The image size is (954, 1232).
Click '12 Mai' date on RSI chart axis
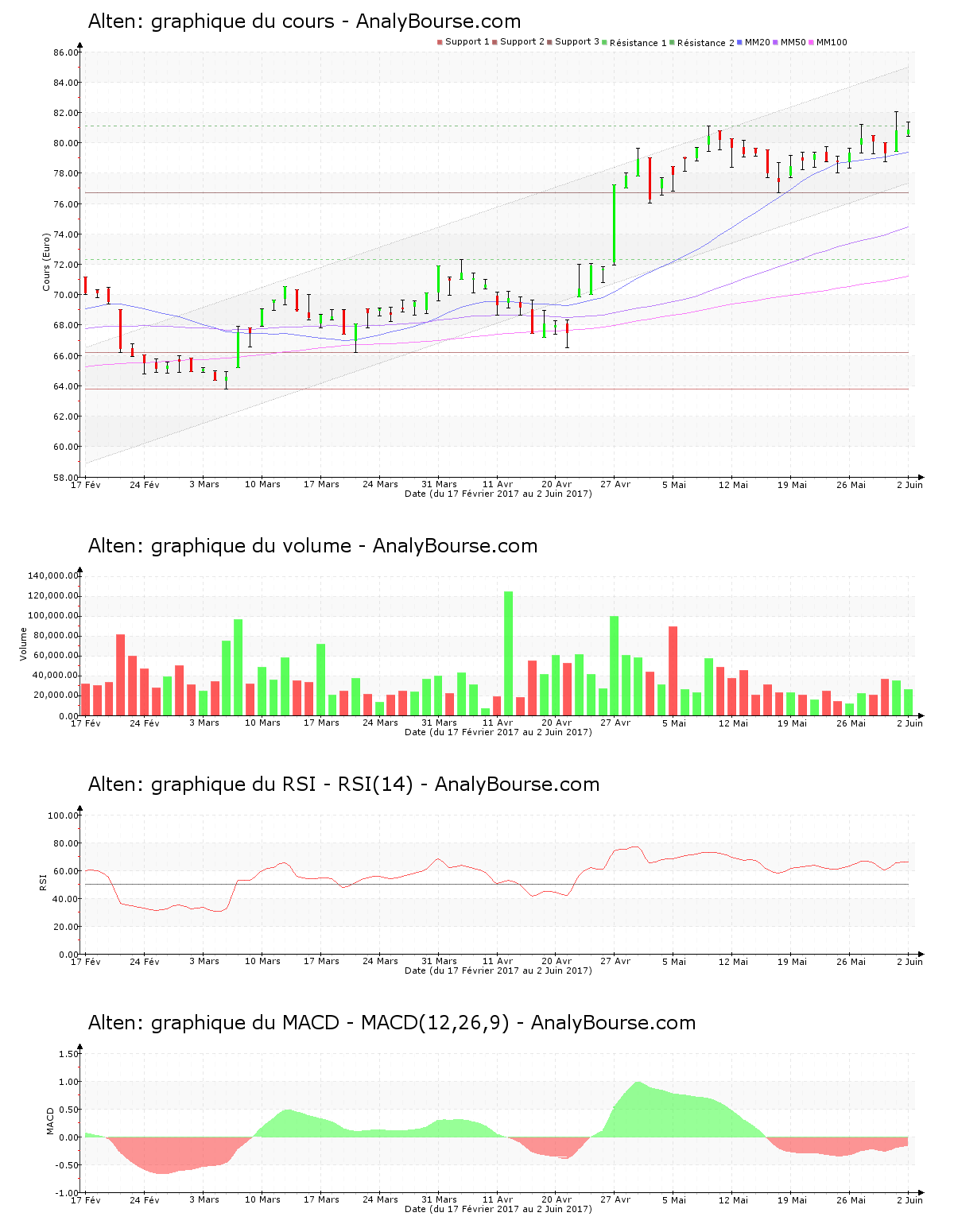[733, 961]
